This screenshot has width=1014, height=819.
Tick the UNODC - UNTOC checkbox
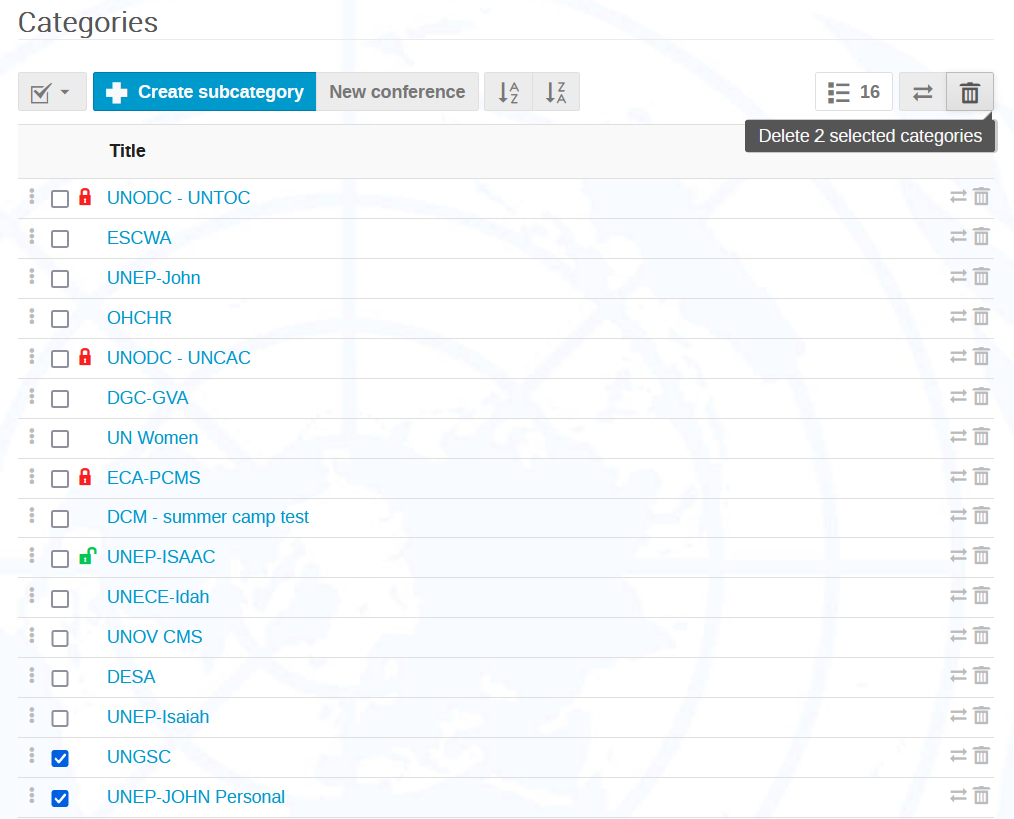pos(60,199)
